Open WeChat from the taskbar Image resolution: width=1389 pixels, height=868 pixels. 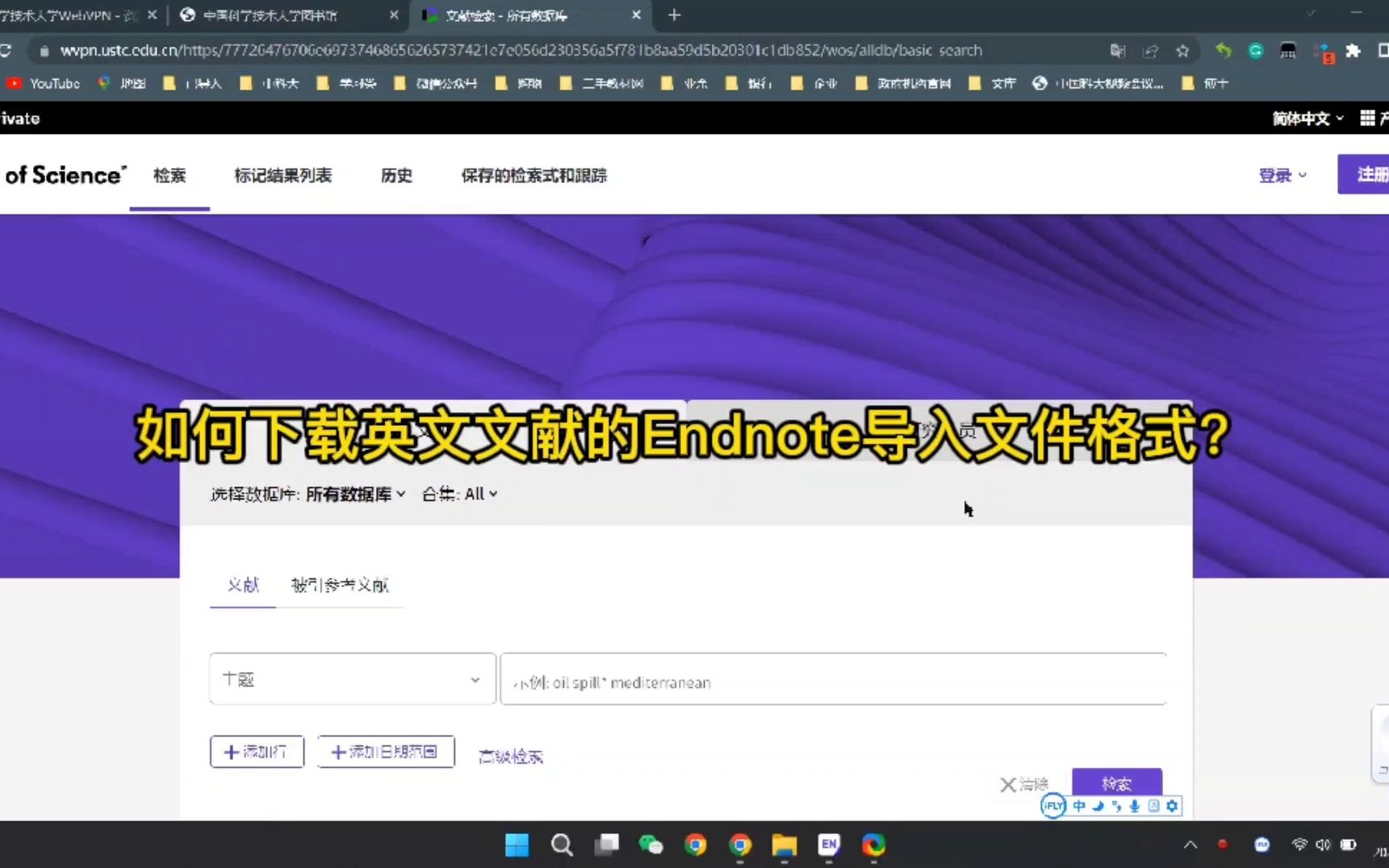pos(651,845)
